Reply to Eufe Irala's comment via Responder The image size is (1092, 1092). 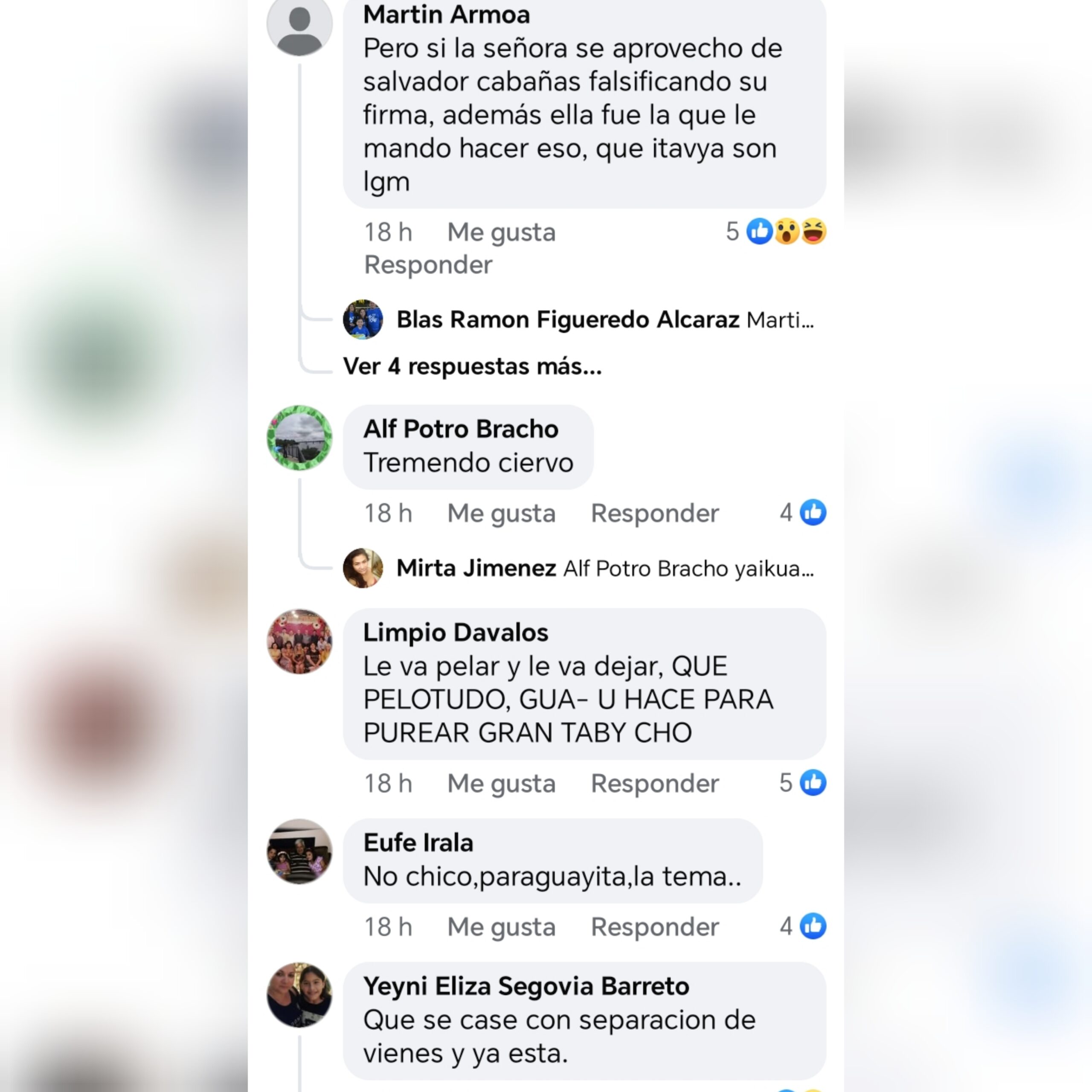[x=654, y=927]
